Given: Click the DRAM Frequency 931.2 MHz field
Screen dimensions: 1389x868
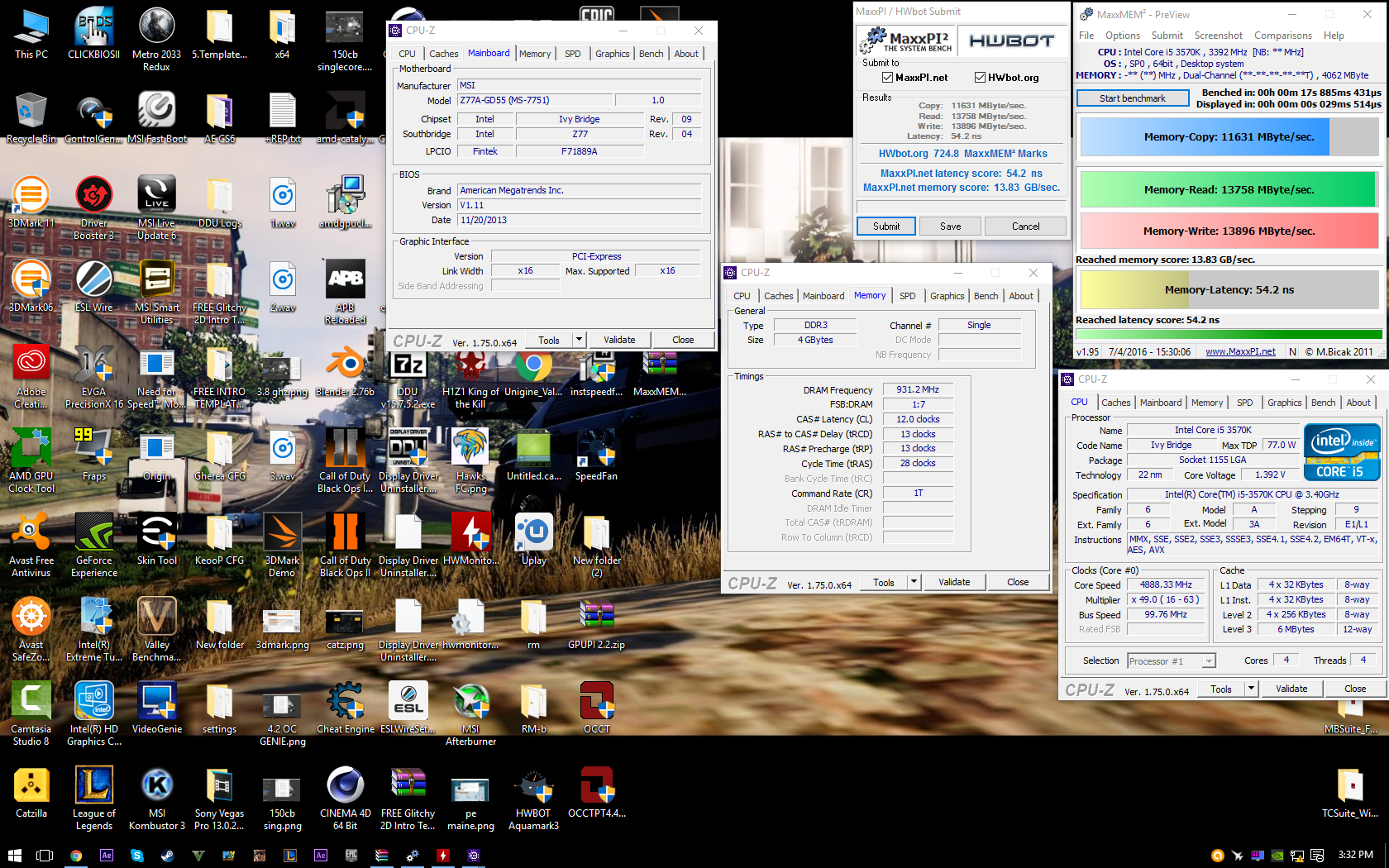Looking at the screenshot, I should [x=918, y=390].
